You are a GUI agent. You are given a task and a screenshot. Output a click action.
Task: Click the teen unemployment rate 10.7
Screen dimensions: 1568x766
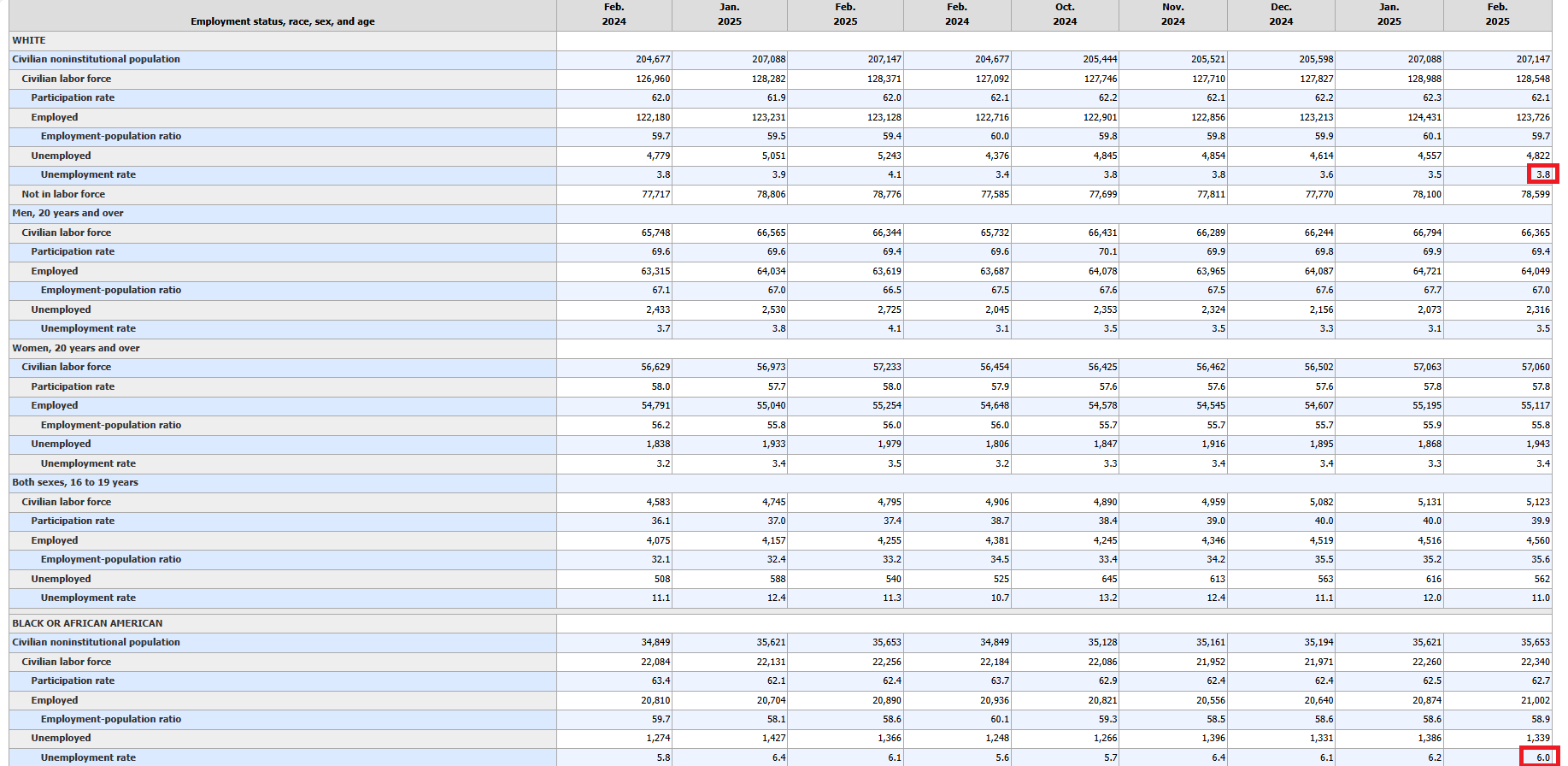[1000, 598]
